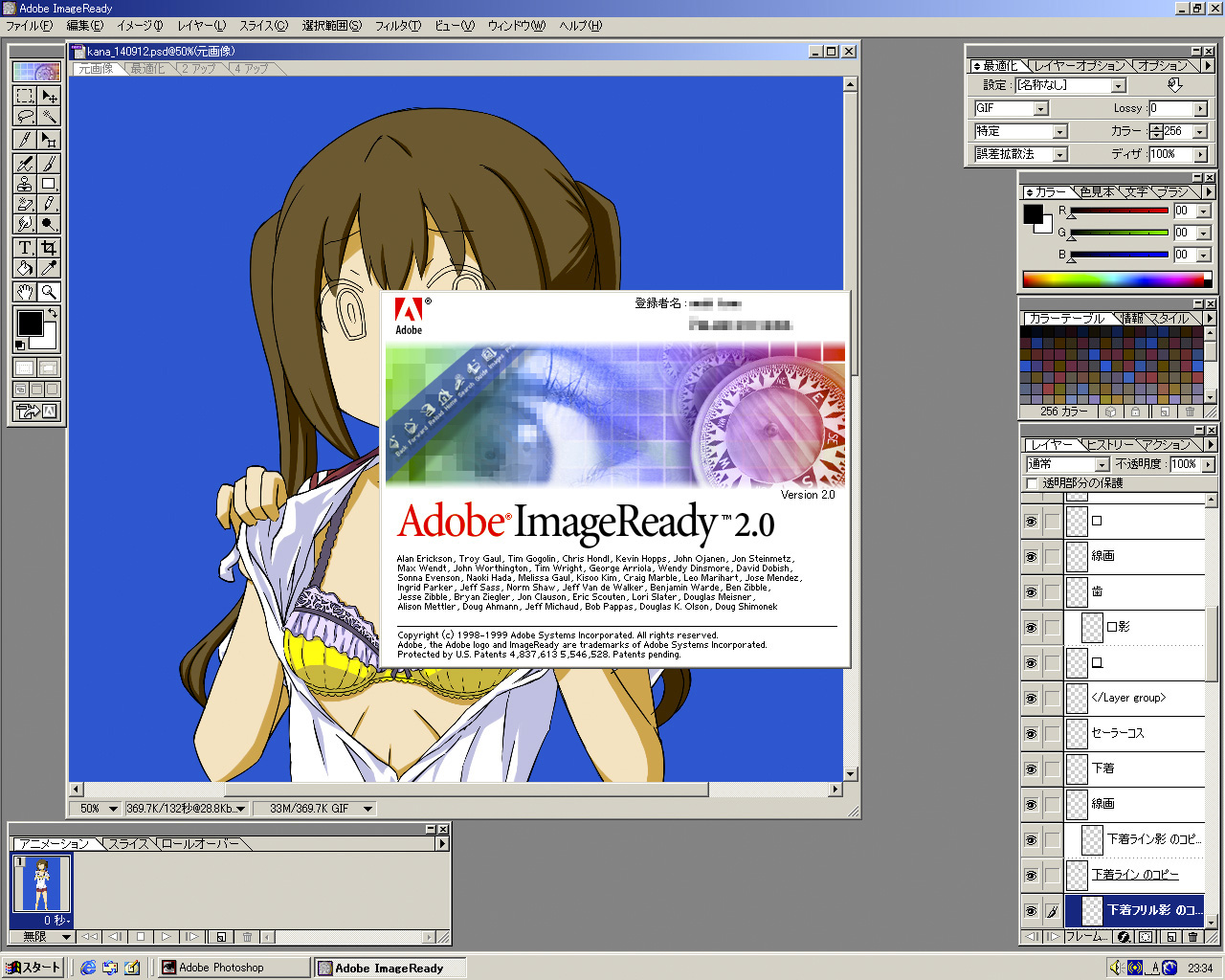Delete layer with Layers panel trash icon
This screenshot has width=1225, height=980.
(1193, 937)
